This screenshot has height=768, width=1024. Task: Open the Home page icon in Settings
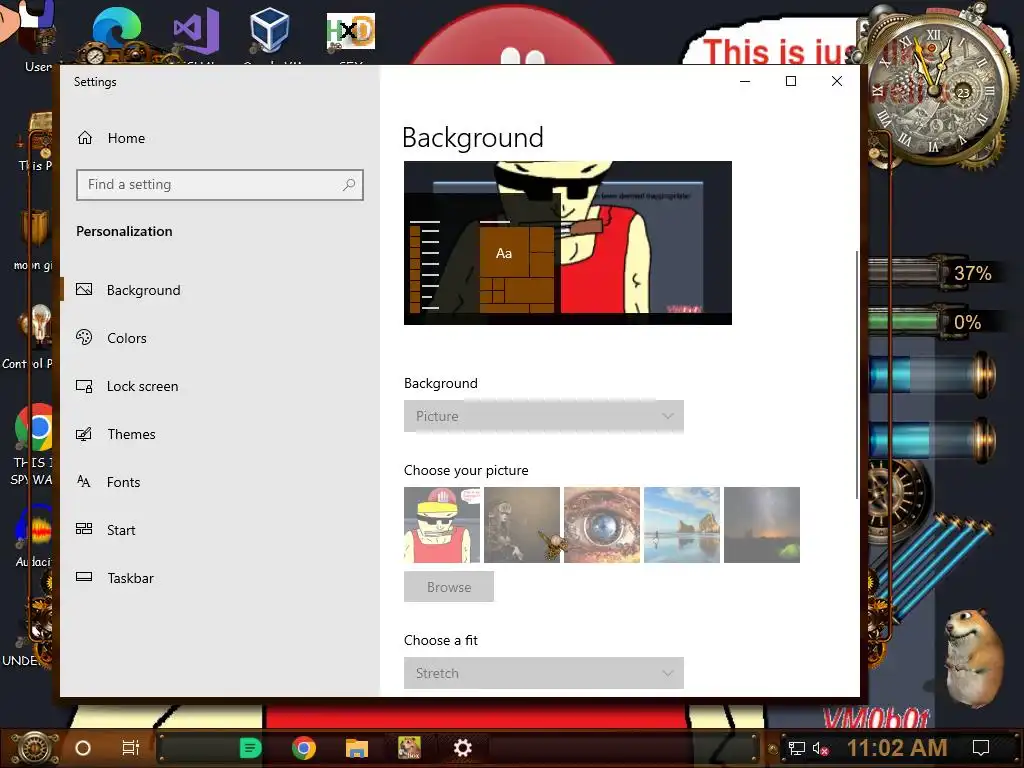(85, 138)
